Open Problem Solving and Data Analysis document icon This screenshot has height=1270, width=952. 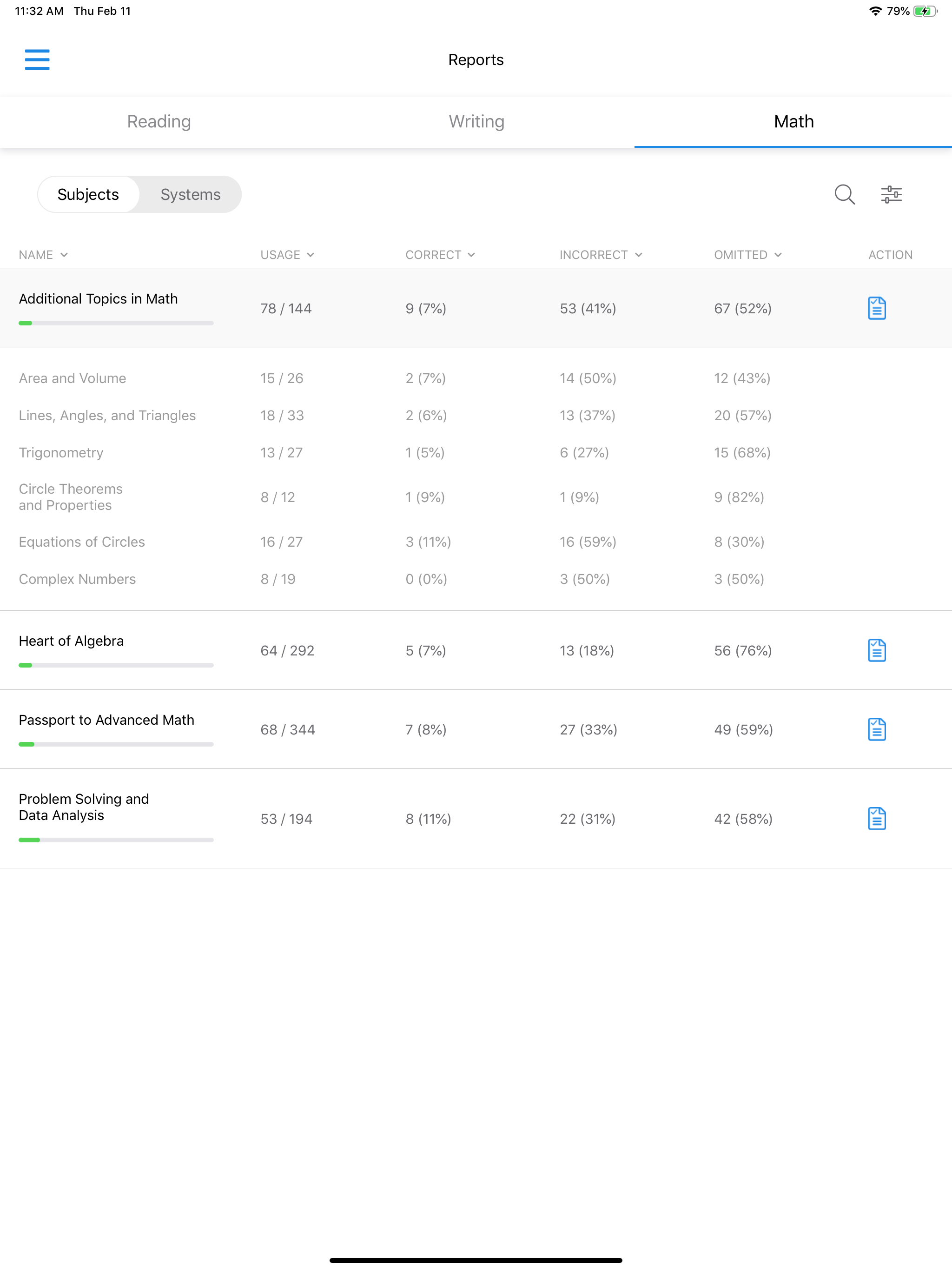click(876, 819)
